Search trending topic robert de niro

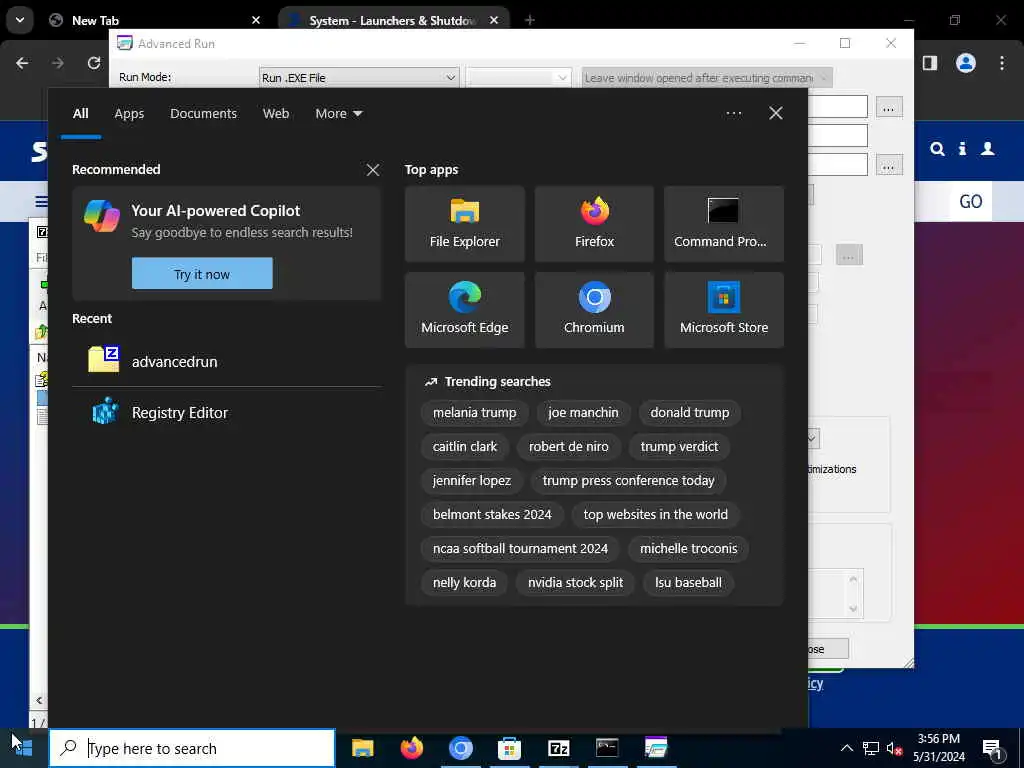point(568,447)
